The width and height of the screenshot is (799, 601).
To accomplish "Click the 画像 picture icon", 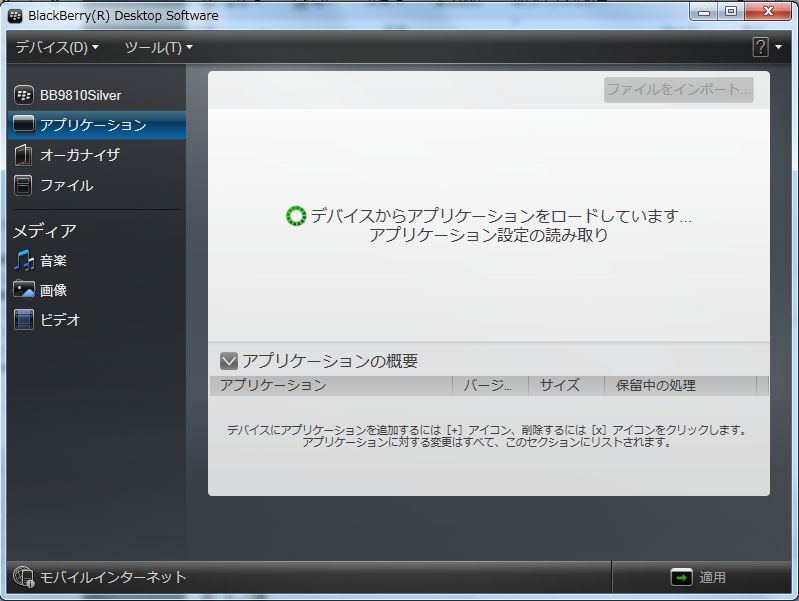I will click(23, 290).
